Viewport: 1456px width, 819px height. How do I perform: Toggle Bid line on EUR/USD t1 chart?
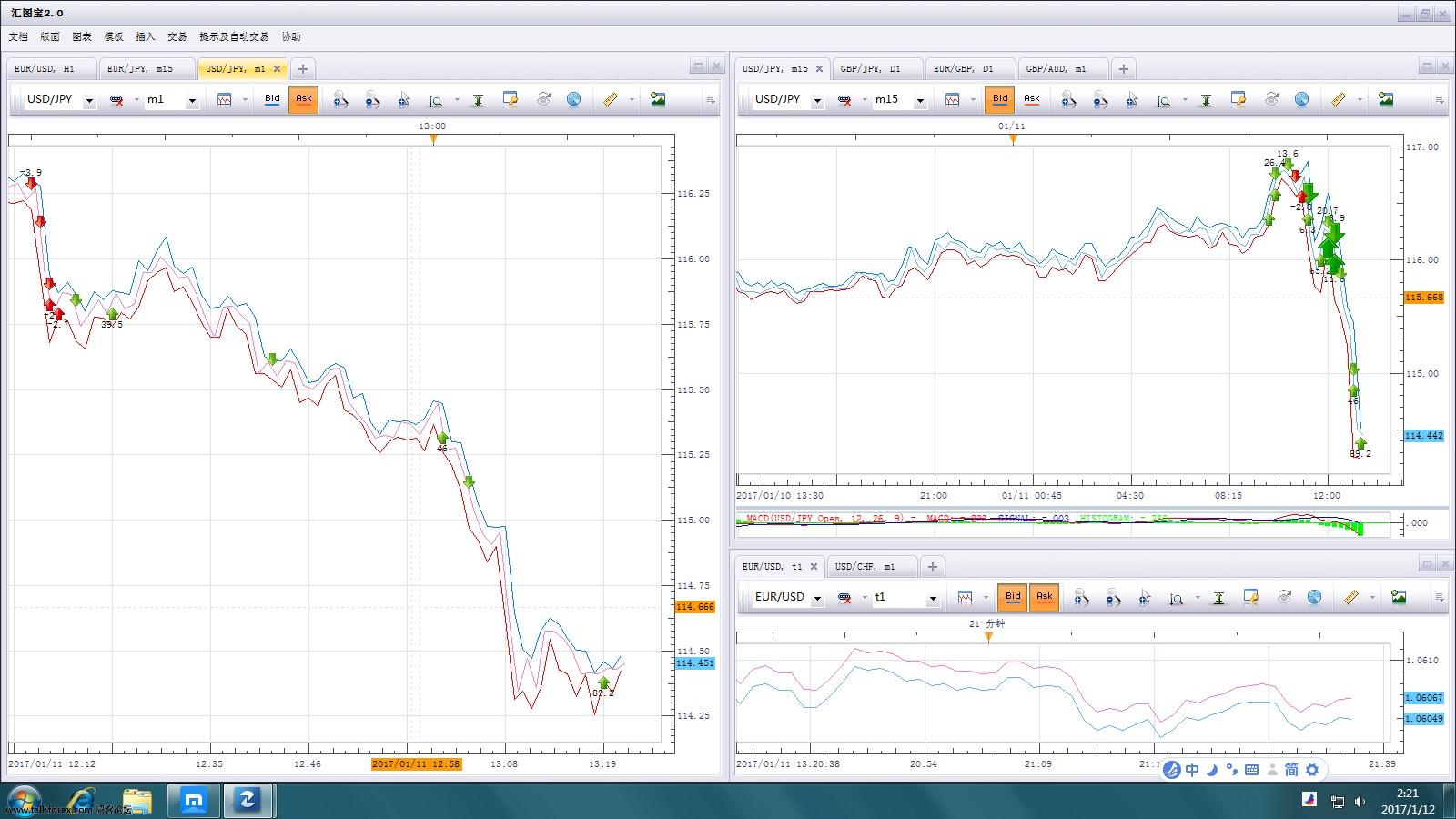click(1013, 597)
